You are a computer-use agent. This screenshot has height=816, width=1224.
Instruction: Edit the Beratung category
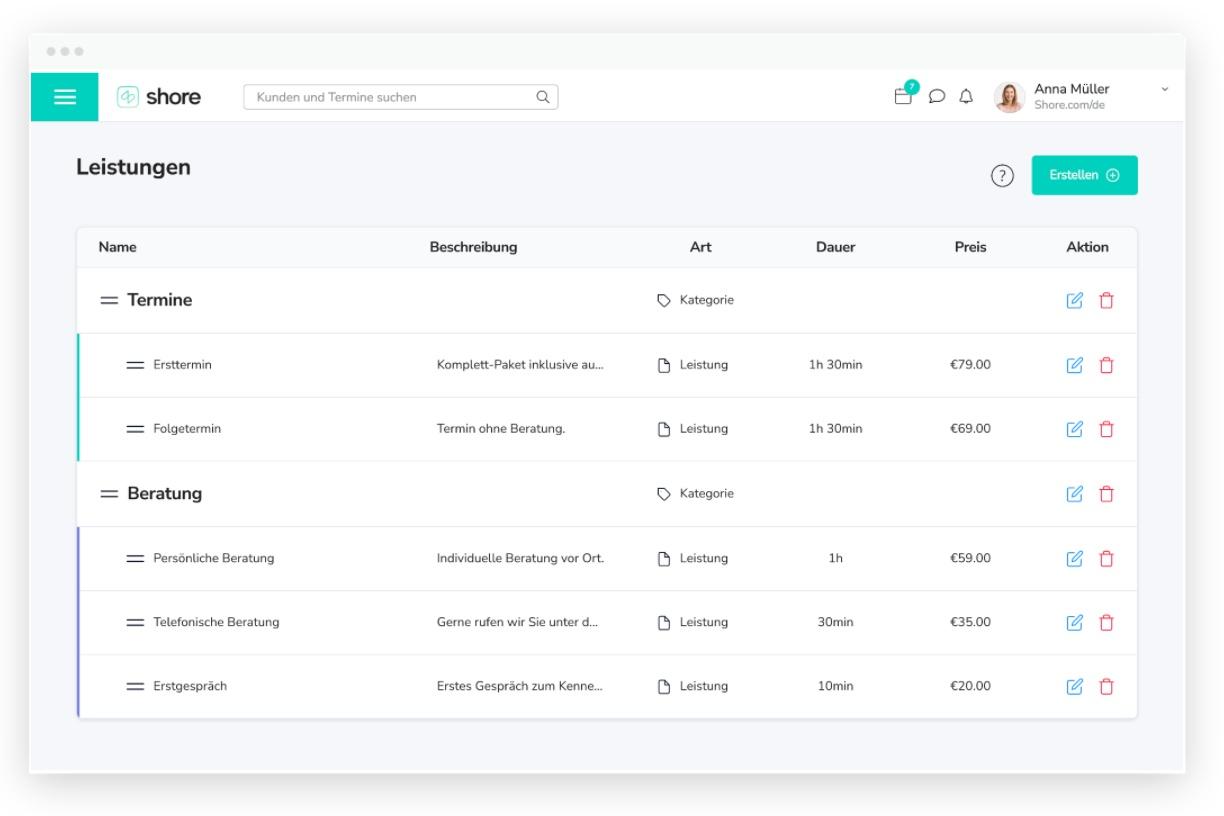[x=1075, y=494]
